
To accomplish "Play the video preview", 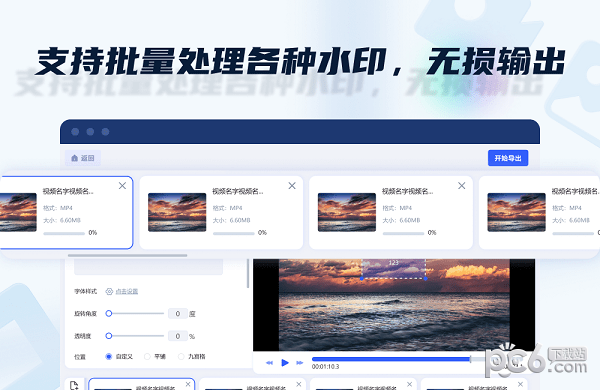I will coord(285,362).
